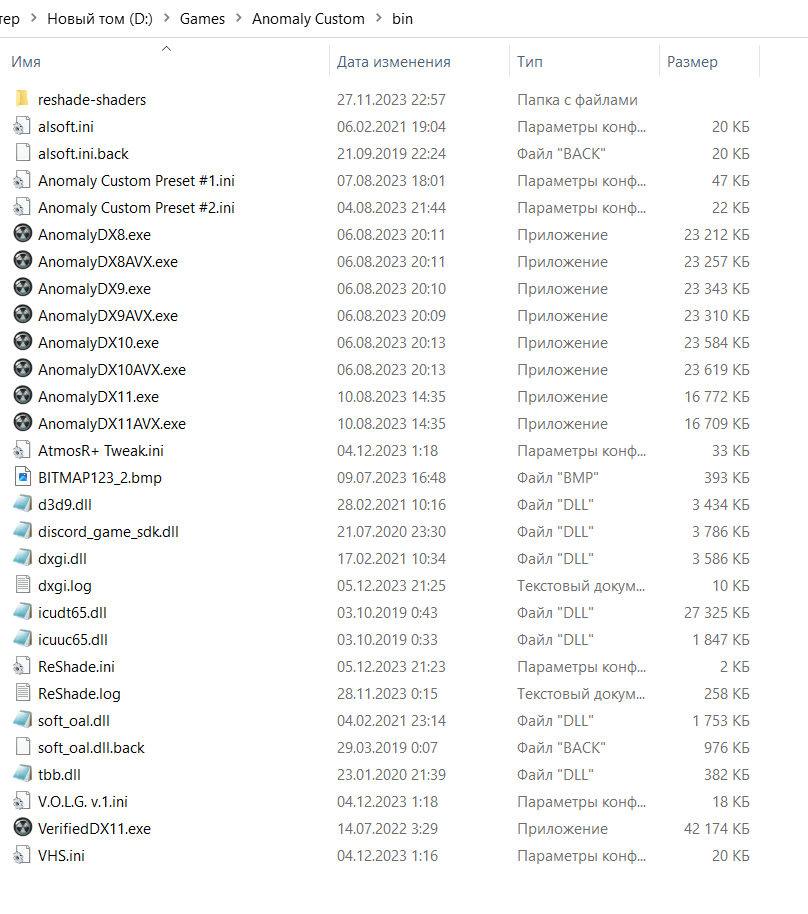Select file name Anomaly Custom Preset #1.ini
Viewport: 808px width, 914px height.
point(136,181)
